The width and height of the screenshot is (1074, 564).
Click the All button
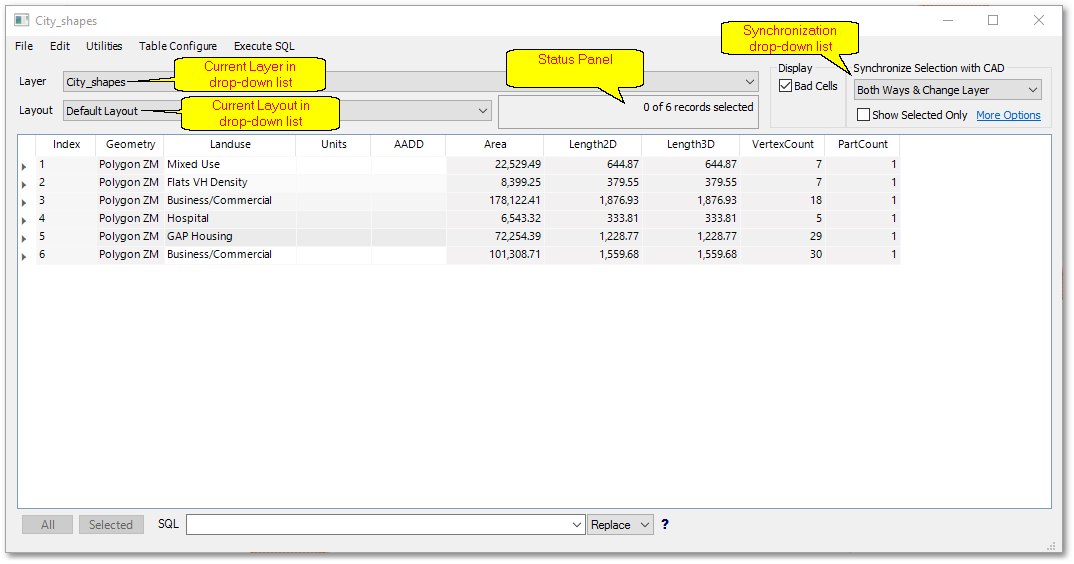click(47, 524)
